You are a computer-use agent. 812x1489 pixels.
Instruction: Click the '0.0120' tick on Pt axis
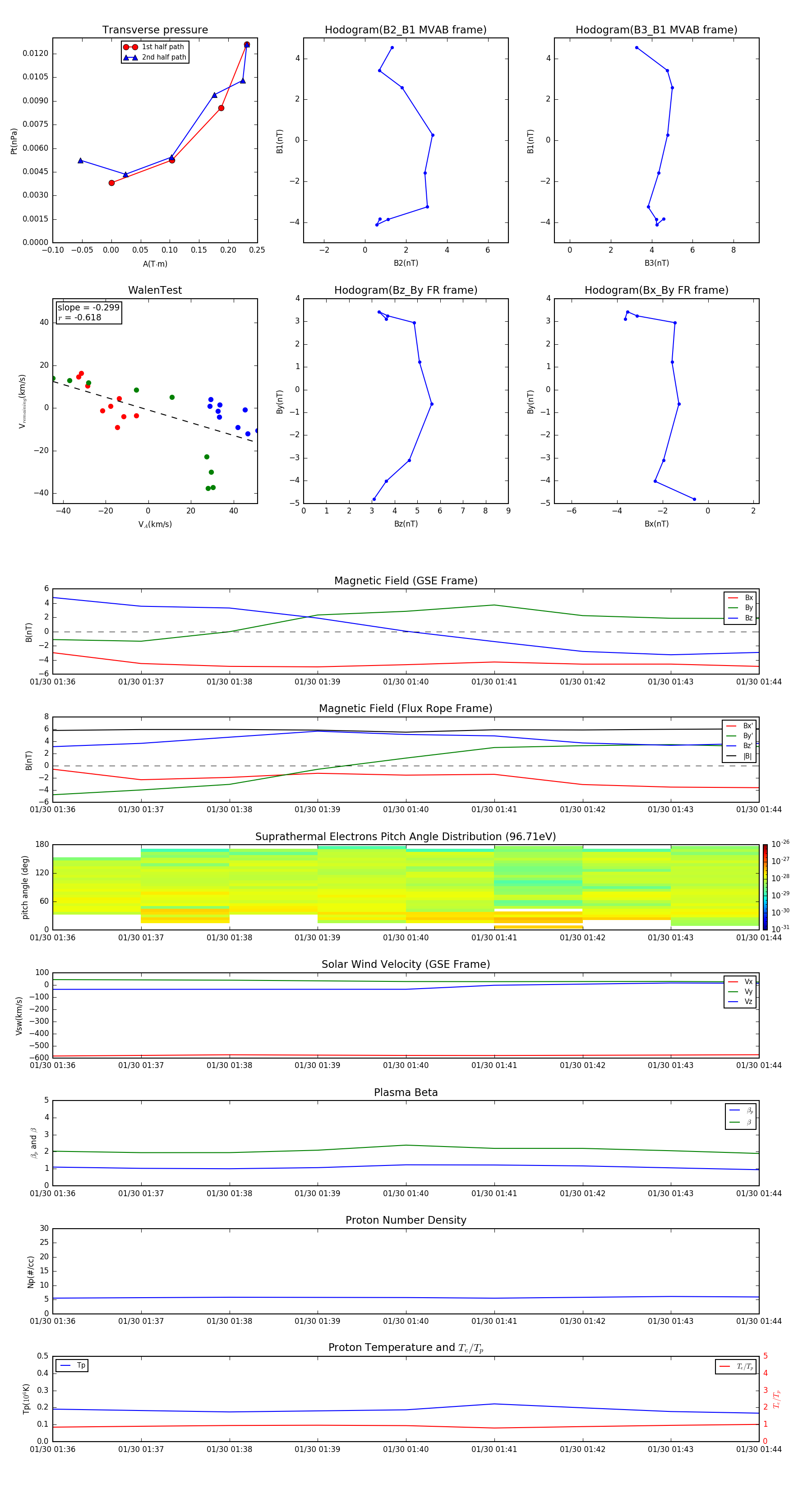[x=35, y=53]
